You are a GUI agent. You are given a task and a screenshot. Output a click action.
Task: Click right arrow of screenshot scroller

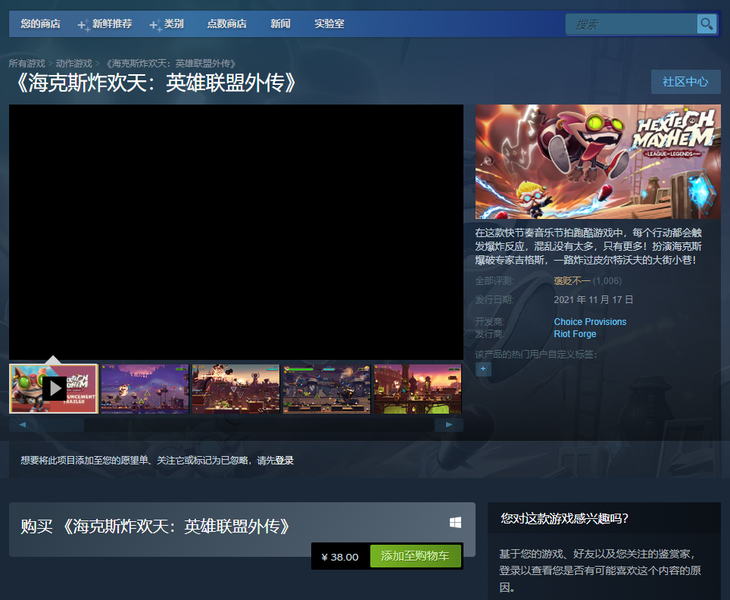tap(449, 425)
